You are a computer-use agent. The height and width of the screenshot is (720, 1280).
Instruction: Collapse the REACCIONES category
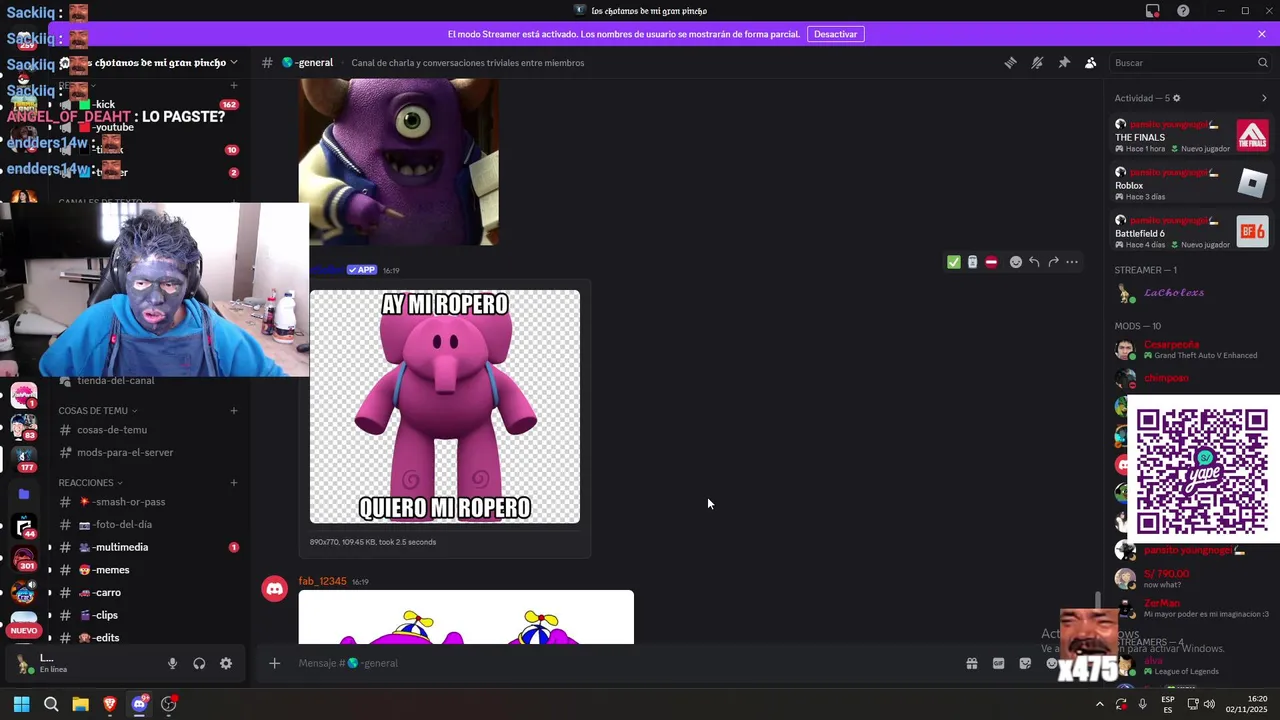91,482
